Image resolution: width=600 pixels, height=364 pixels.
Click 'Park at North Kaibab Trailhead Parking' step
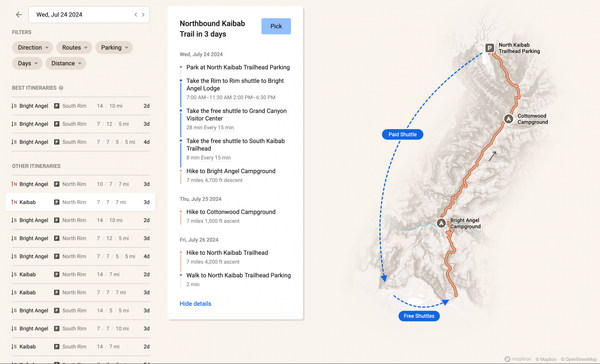pyautogui.click(x=238, y=67)
